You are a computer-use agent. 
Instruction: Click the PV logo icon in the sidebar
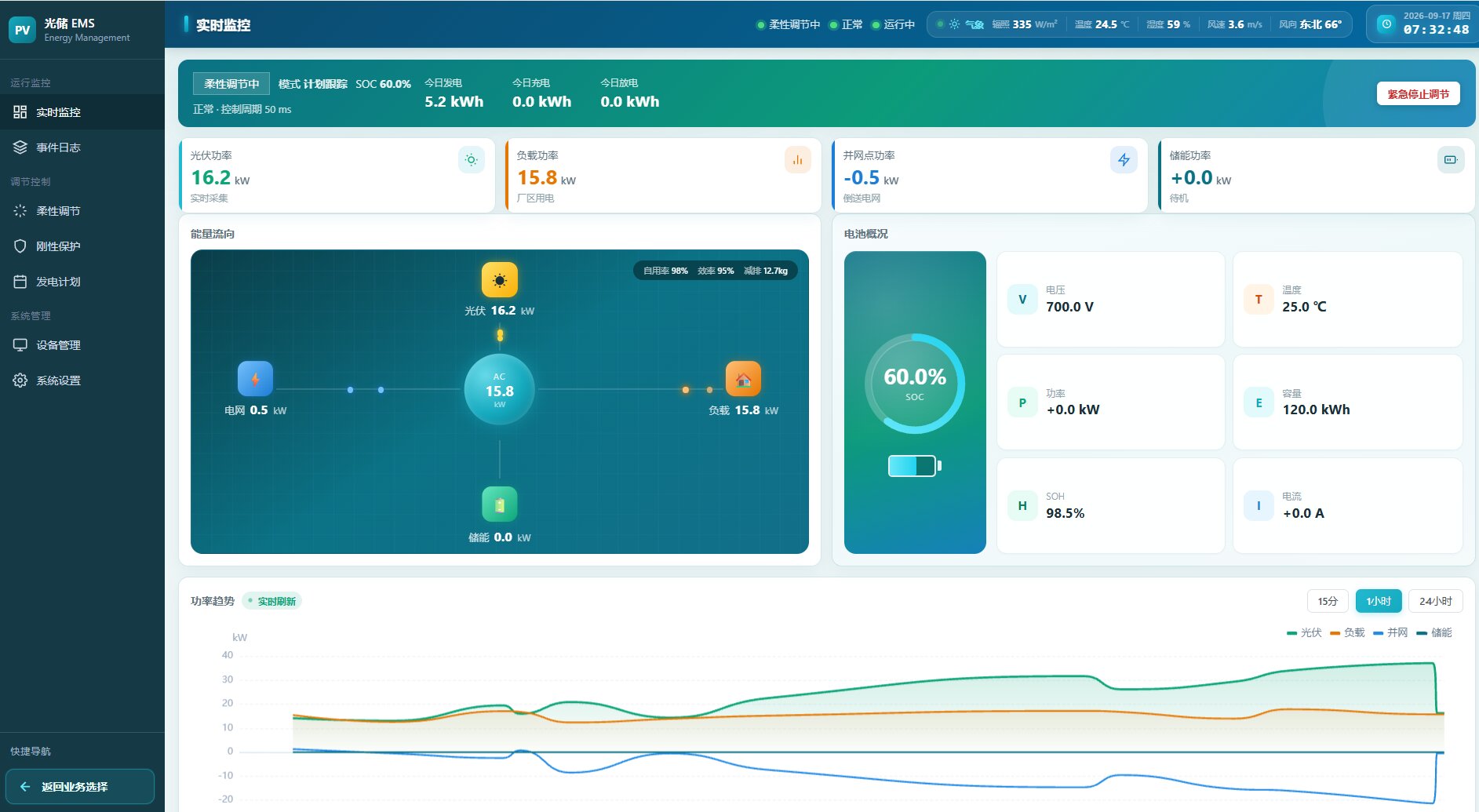tap(22, 30)
